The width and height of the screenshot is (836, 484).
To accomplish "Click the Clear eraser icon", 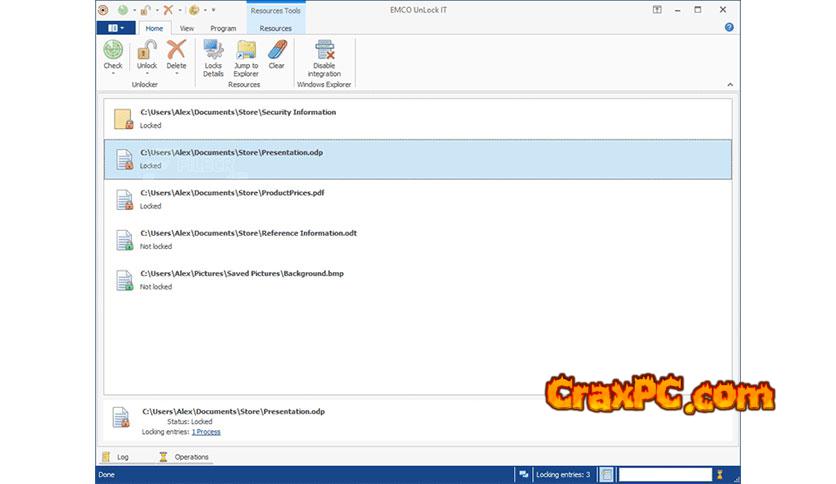I will [x=277, y=50].
